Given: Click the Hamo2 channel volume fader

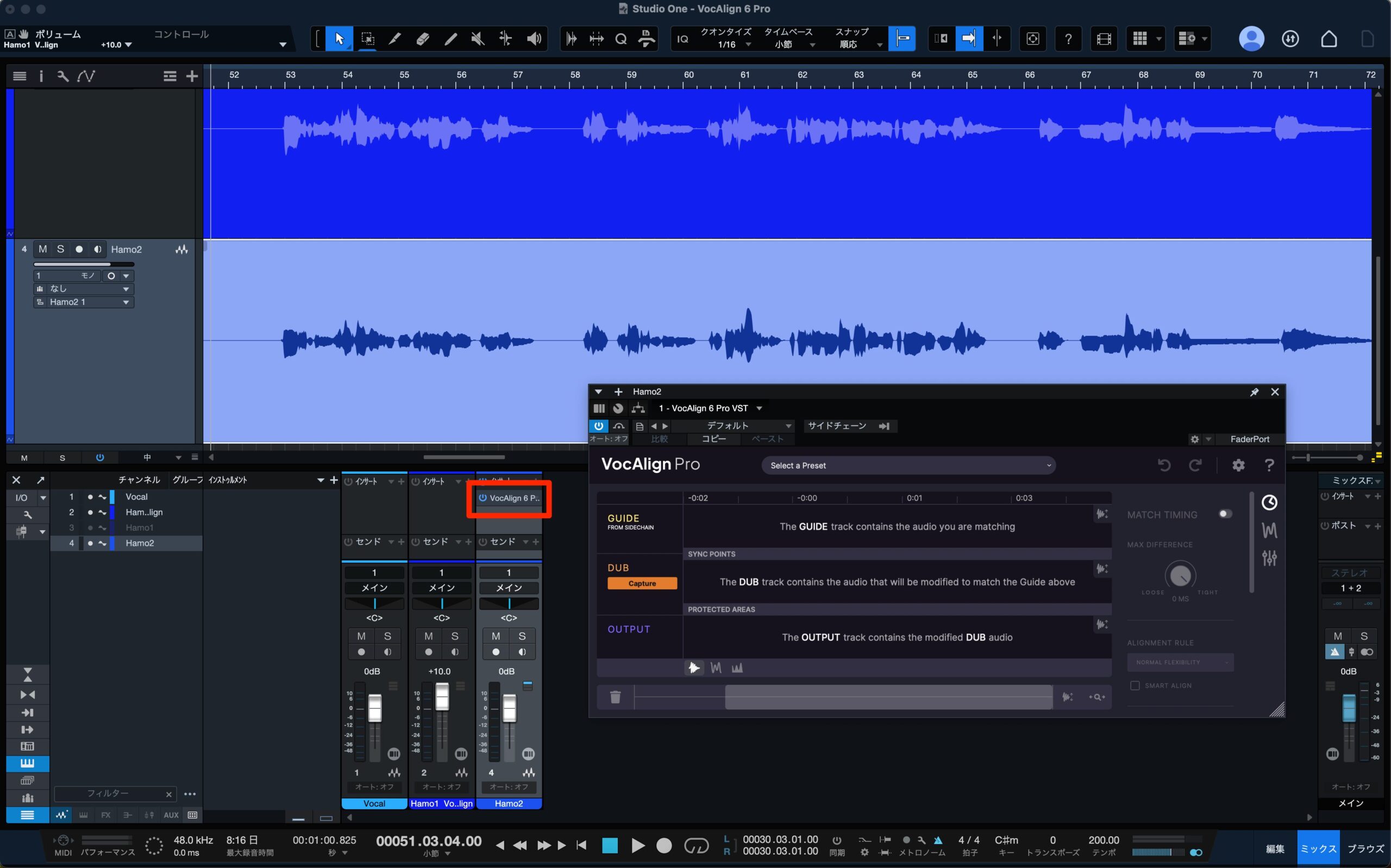Looking at the screenshot, I should (509, 708).
